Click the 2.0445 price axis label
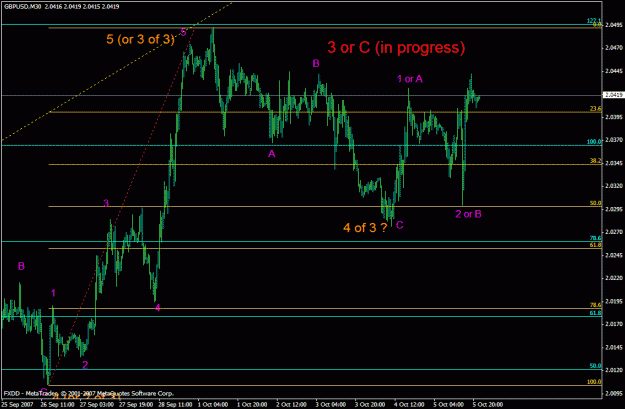The image size is (625, 409). click(612, 71)
